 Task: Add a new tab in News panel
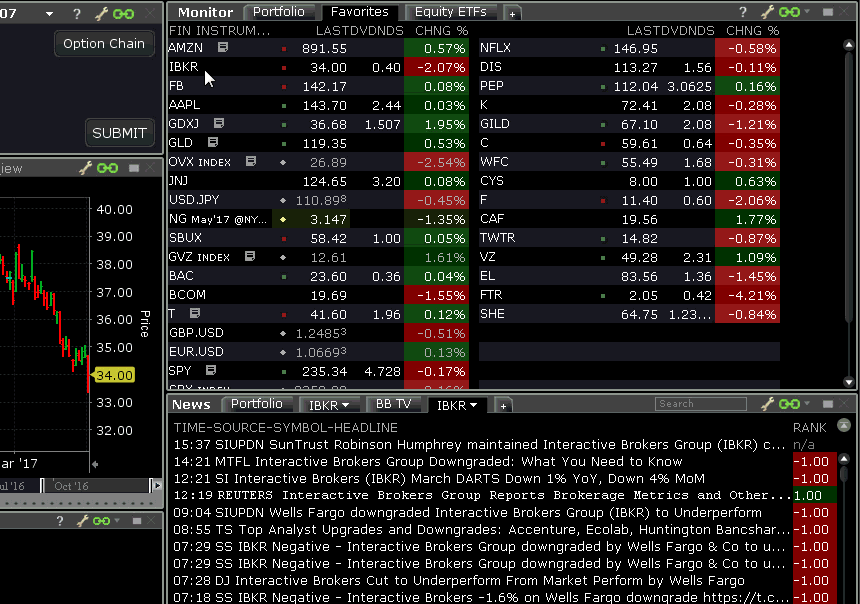tap(503, 406)
